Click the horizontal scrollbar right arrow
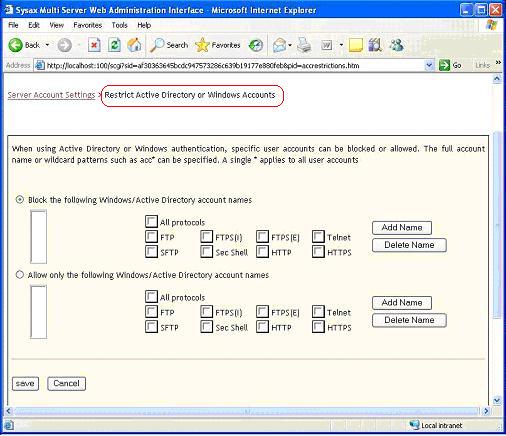Screen dimensions: 506x436 (486, 411)
